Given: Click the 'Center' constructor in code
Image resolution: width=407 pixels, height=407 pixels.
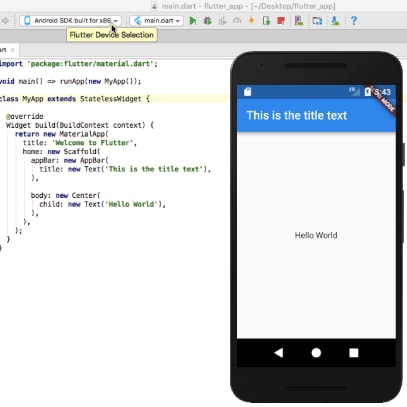Looking at the screenshot, I should pyautogui.click(x=84, y=195).
